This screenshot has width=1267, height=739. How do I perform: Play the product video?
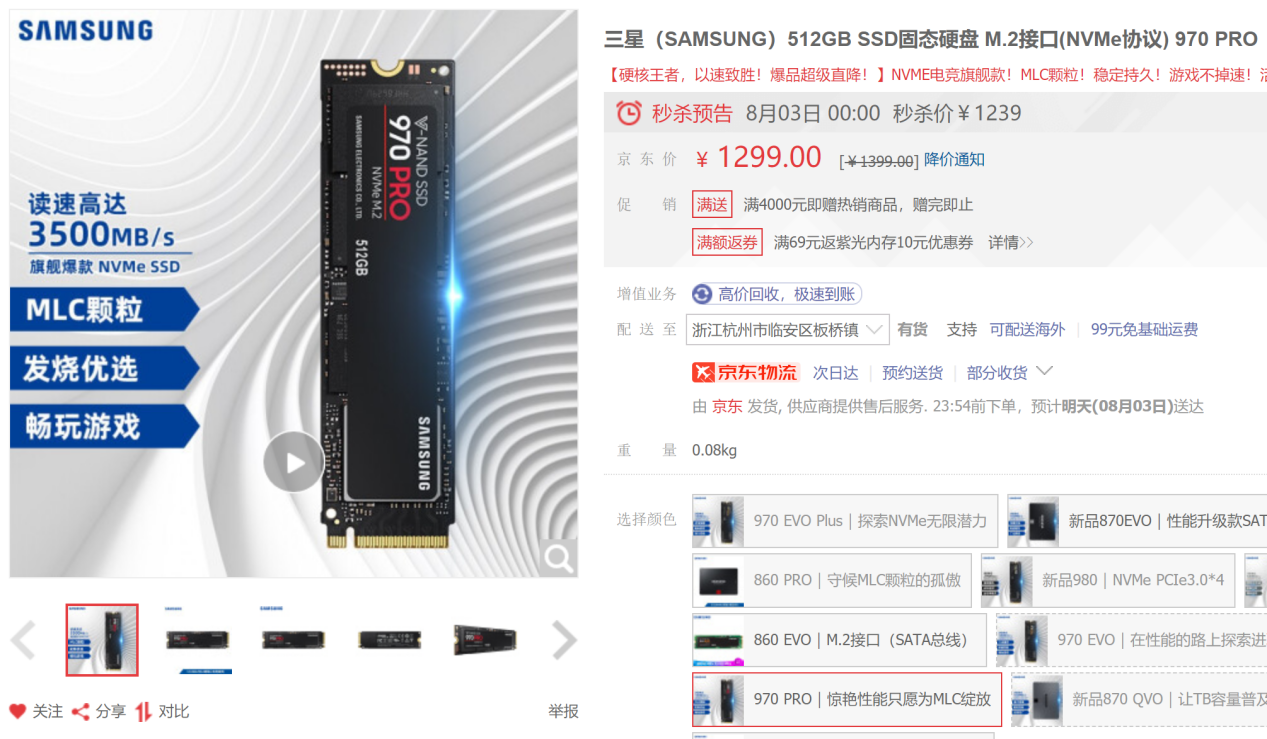(294, 462)
